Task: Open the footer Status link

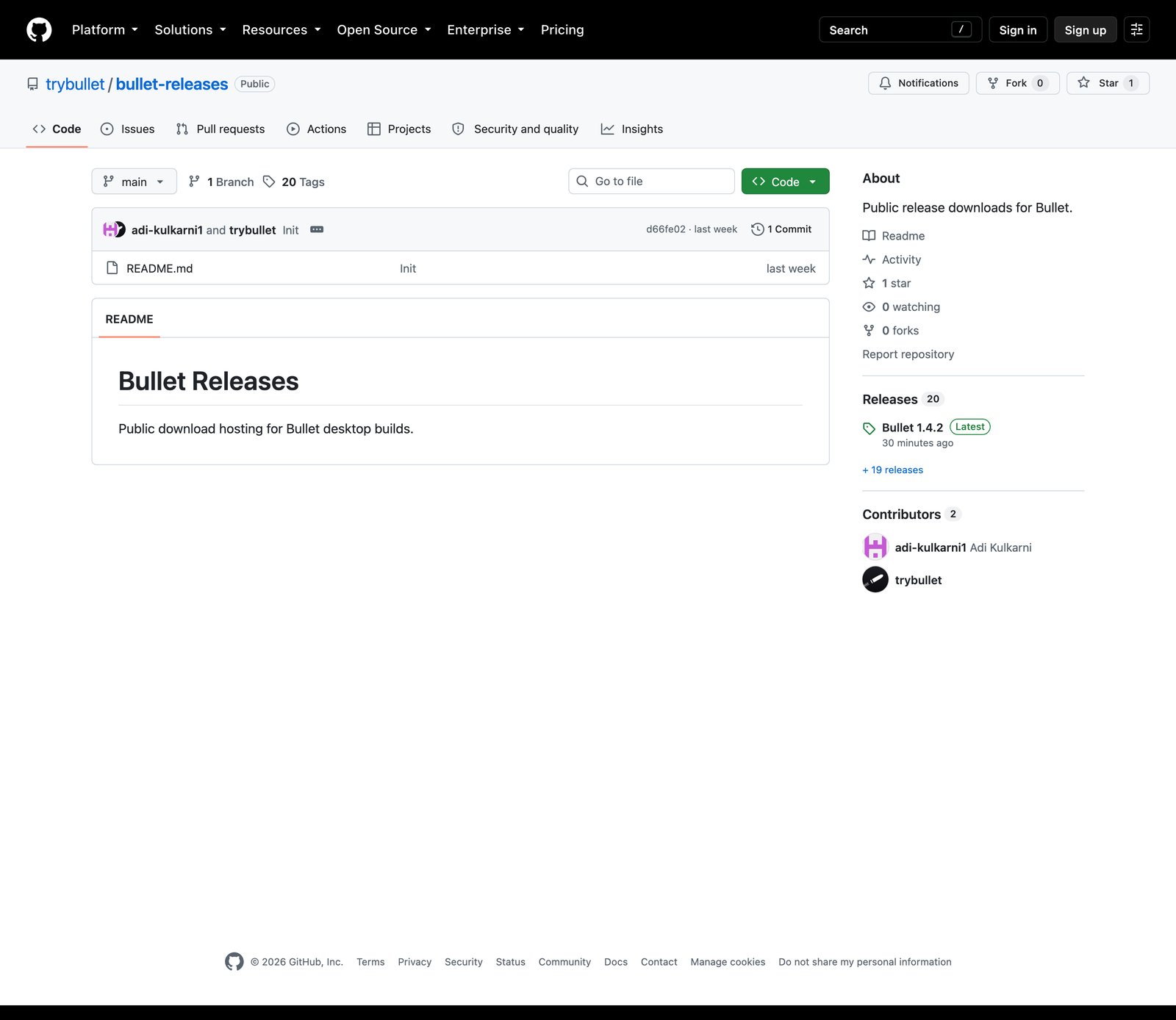Action: pyautogui.click(x=511, y=962)
